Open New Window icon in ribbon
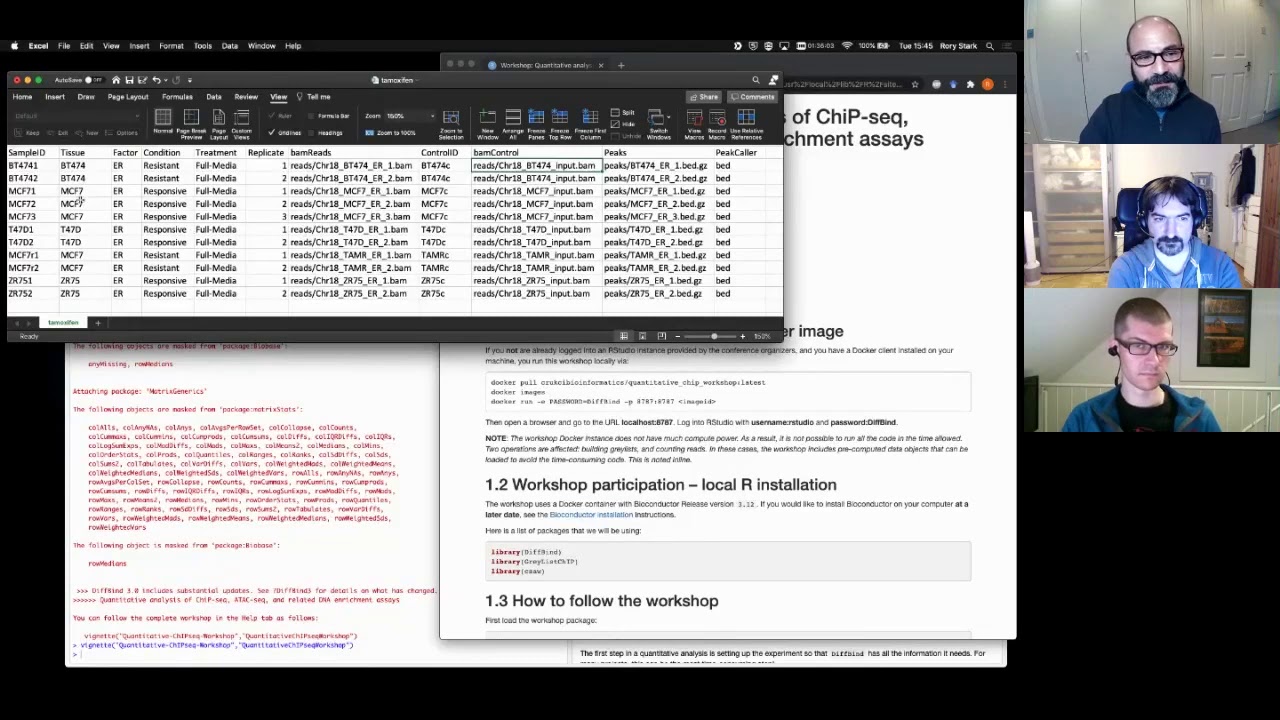1280x720 pixels. pyautogui.click(x=488, y=118)
